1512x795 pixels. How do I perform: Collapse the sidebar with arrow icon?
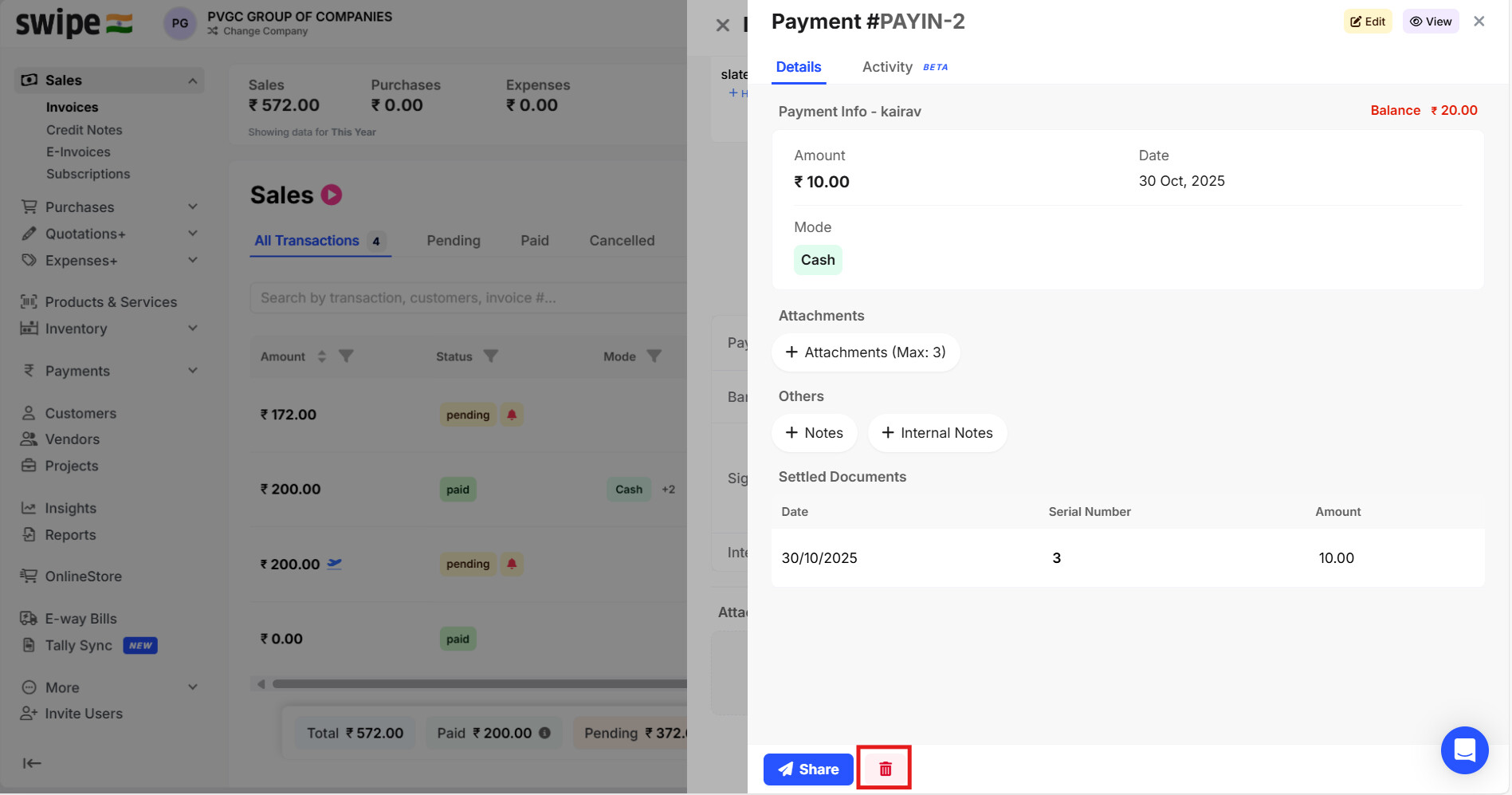pos(32,763)
